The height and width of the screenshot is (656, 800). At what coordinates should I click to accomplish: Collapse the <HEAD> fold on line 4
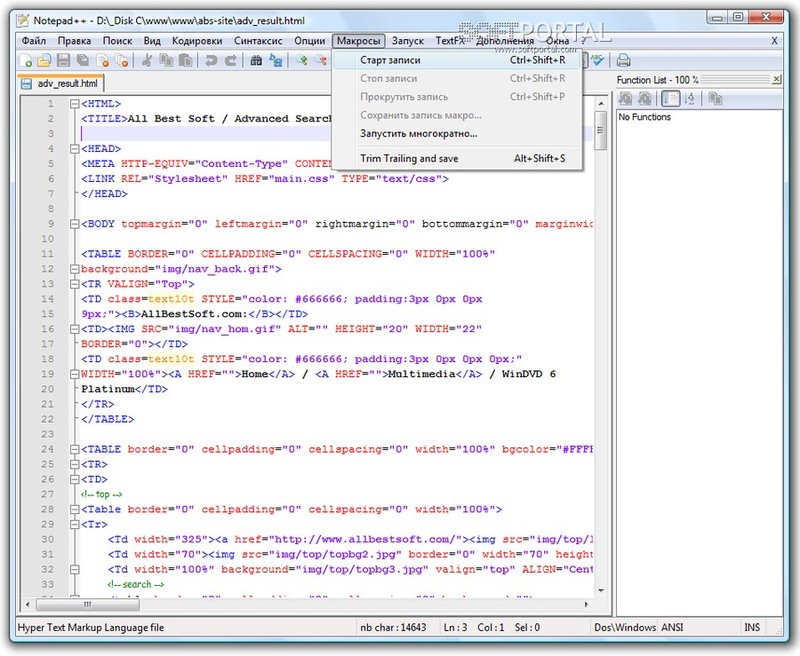(74, 149)
